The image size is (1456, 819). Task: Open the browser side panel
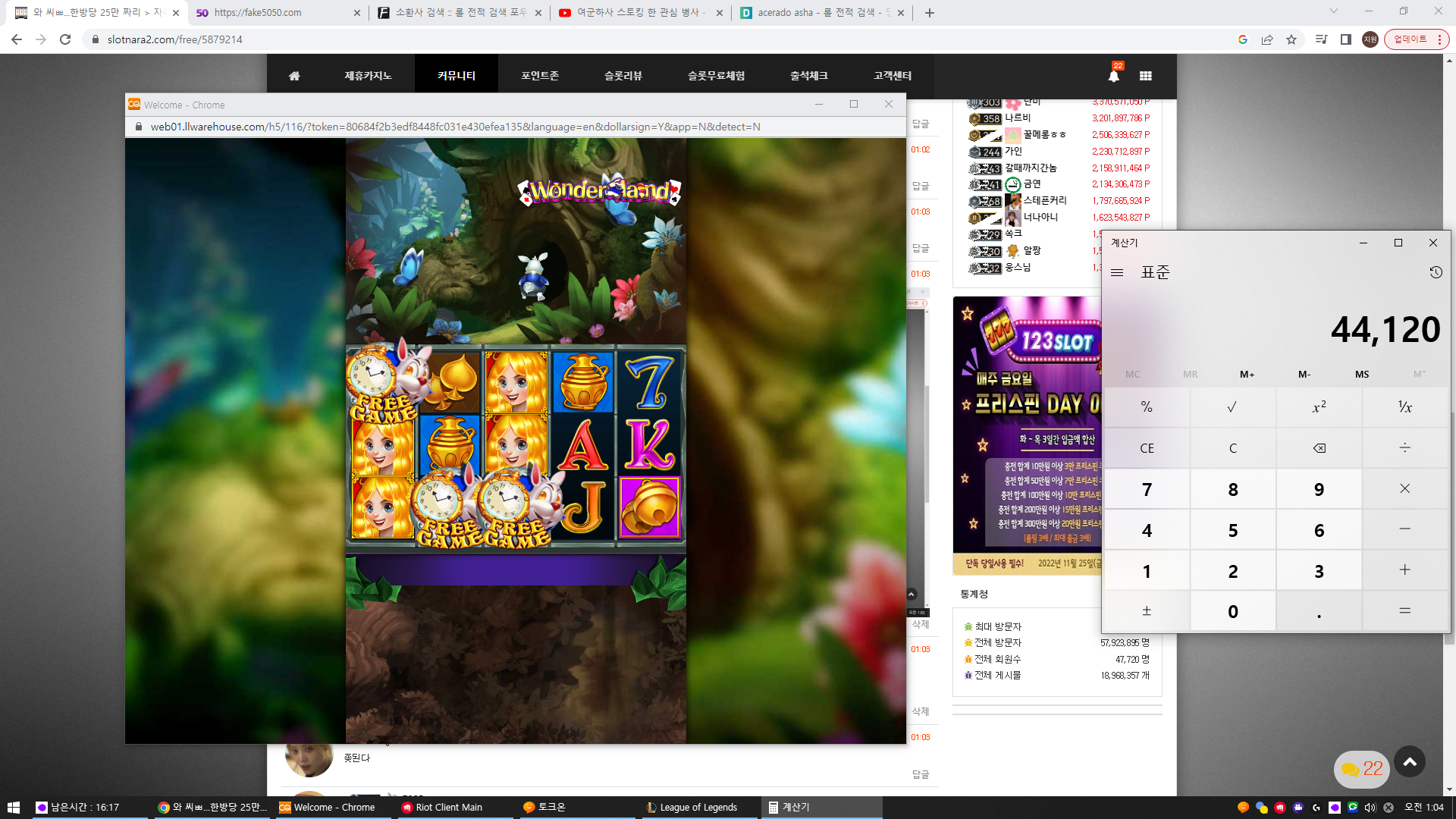1346,39
